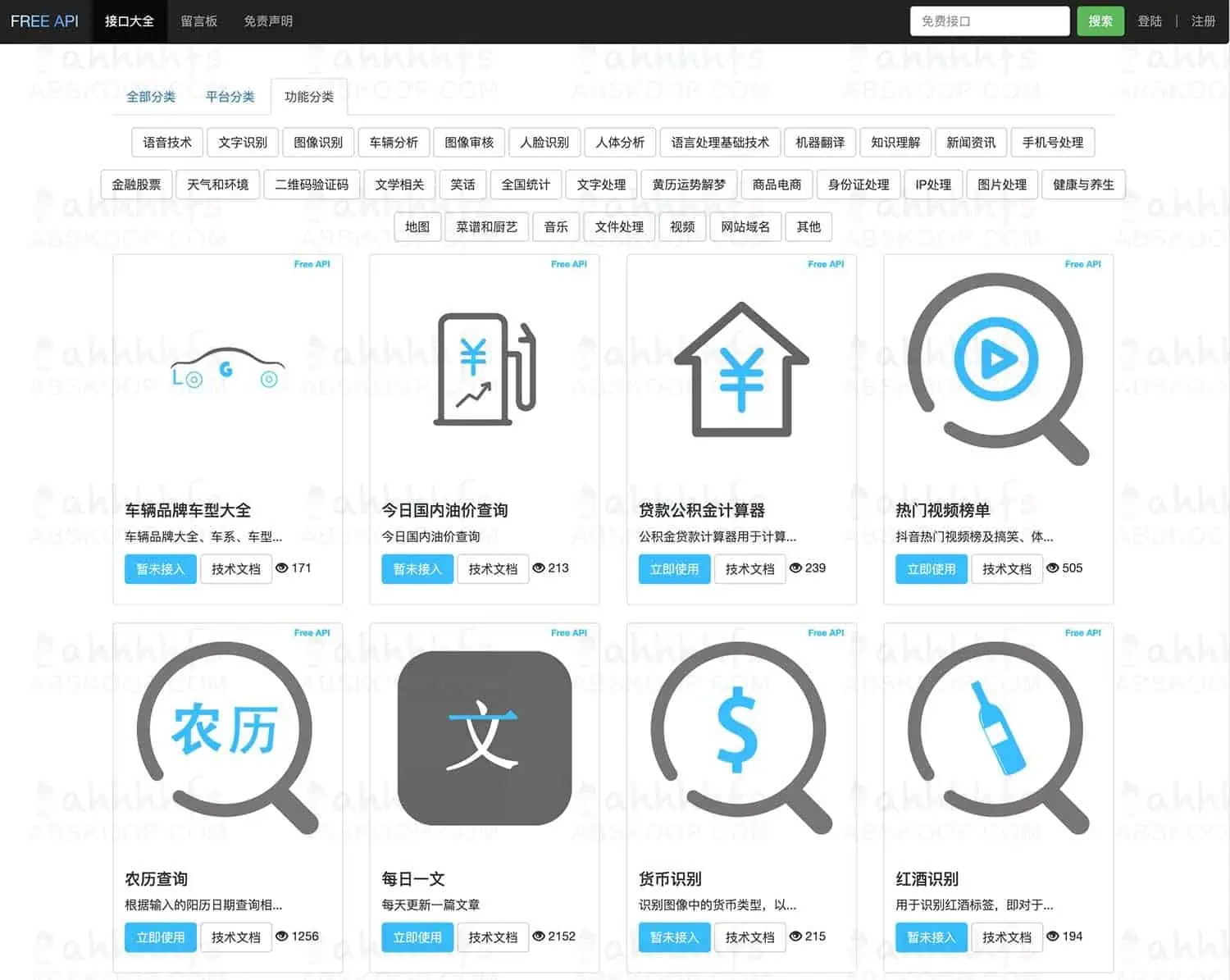Click the 文 daily article icon

pyautogui.click(x=485, y=737)
